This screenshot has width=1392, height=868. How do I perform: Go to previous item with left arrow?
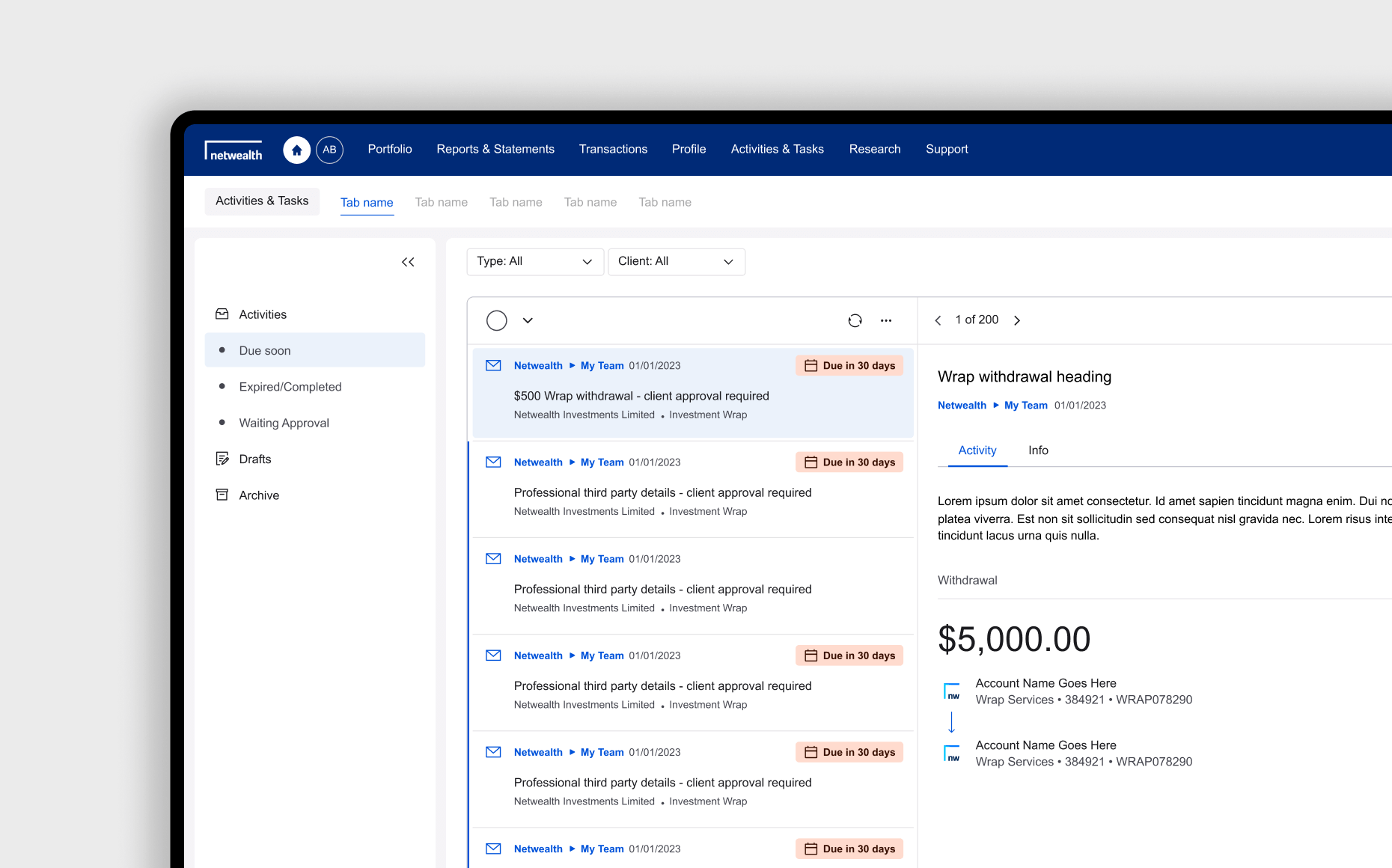[938, 320]
